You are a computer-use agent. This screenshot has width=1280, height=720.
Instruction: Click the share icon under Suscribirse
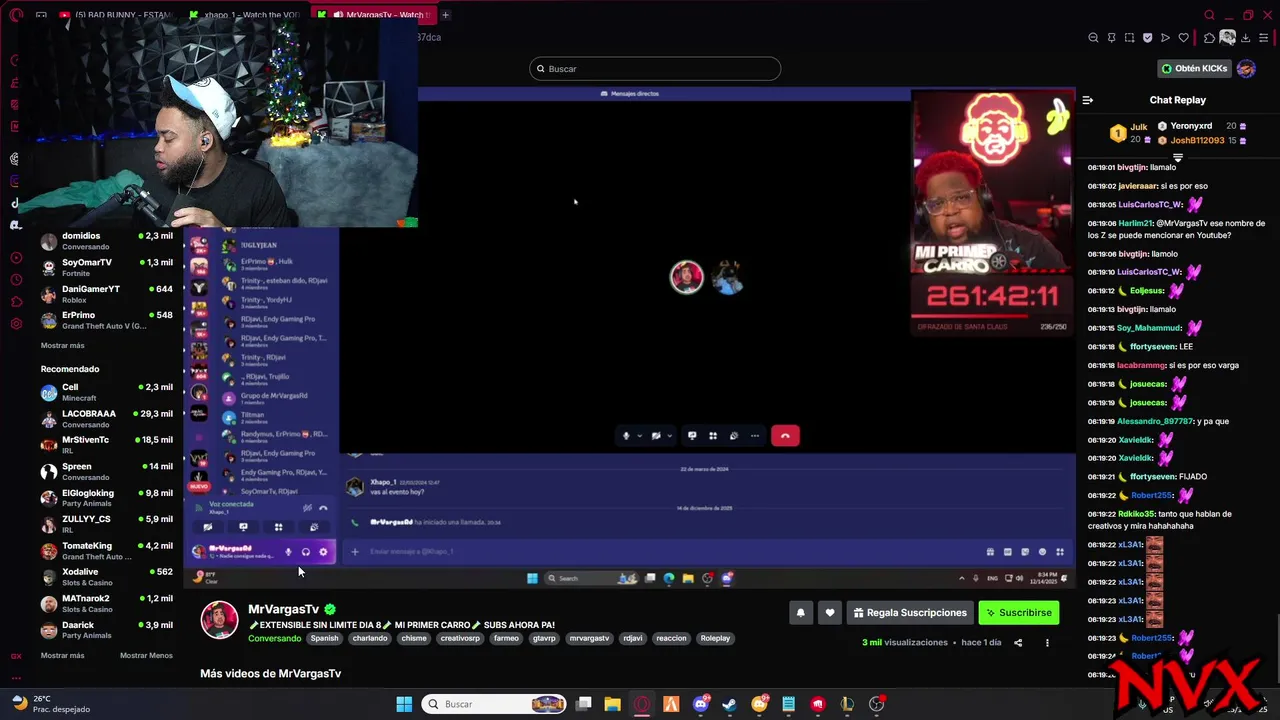point(1018,643)
